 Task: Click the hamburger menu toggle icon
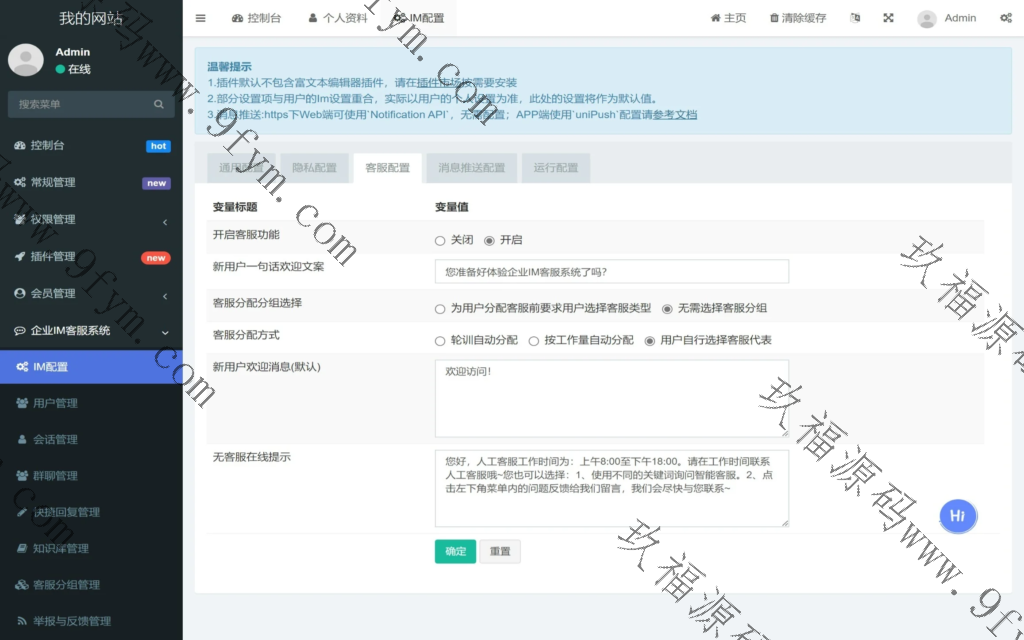click(200, 18)
